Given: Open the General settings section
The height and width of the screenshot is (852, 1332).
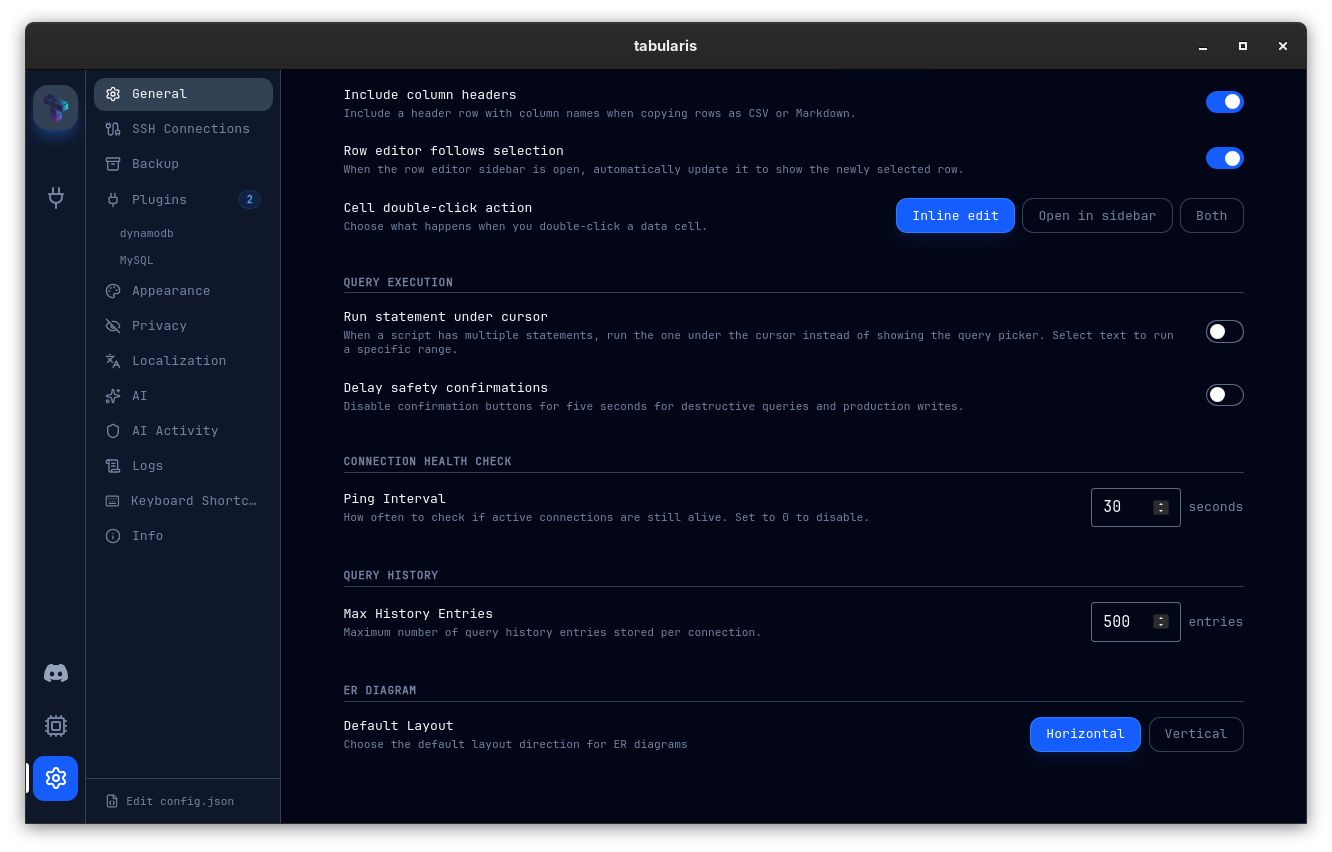Looking at the screenshot, I should point(183,94).
